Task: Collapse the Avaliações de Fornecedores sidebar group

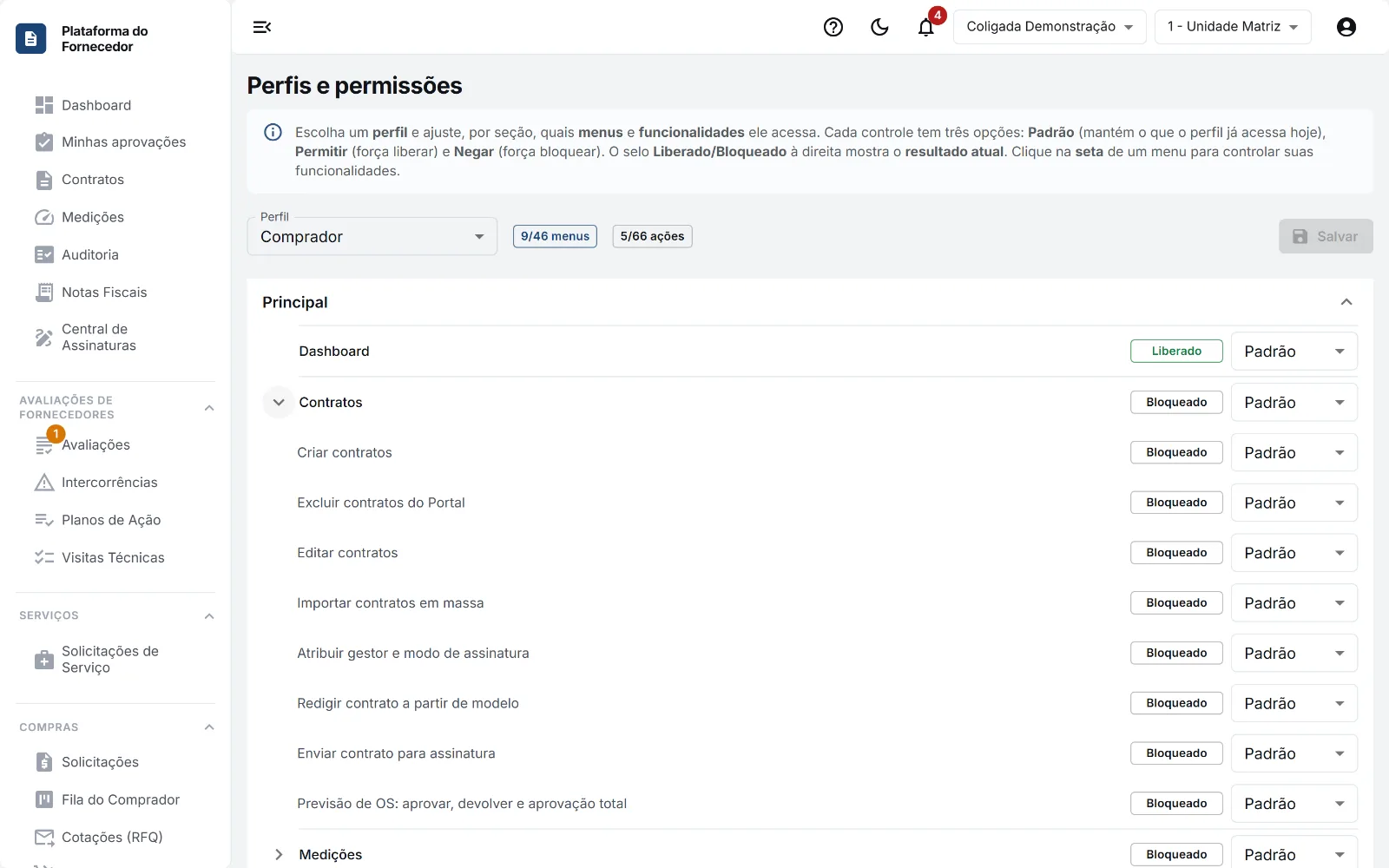Action: [209, 408]
